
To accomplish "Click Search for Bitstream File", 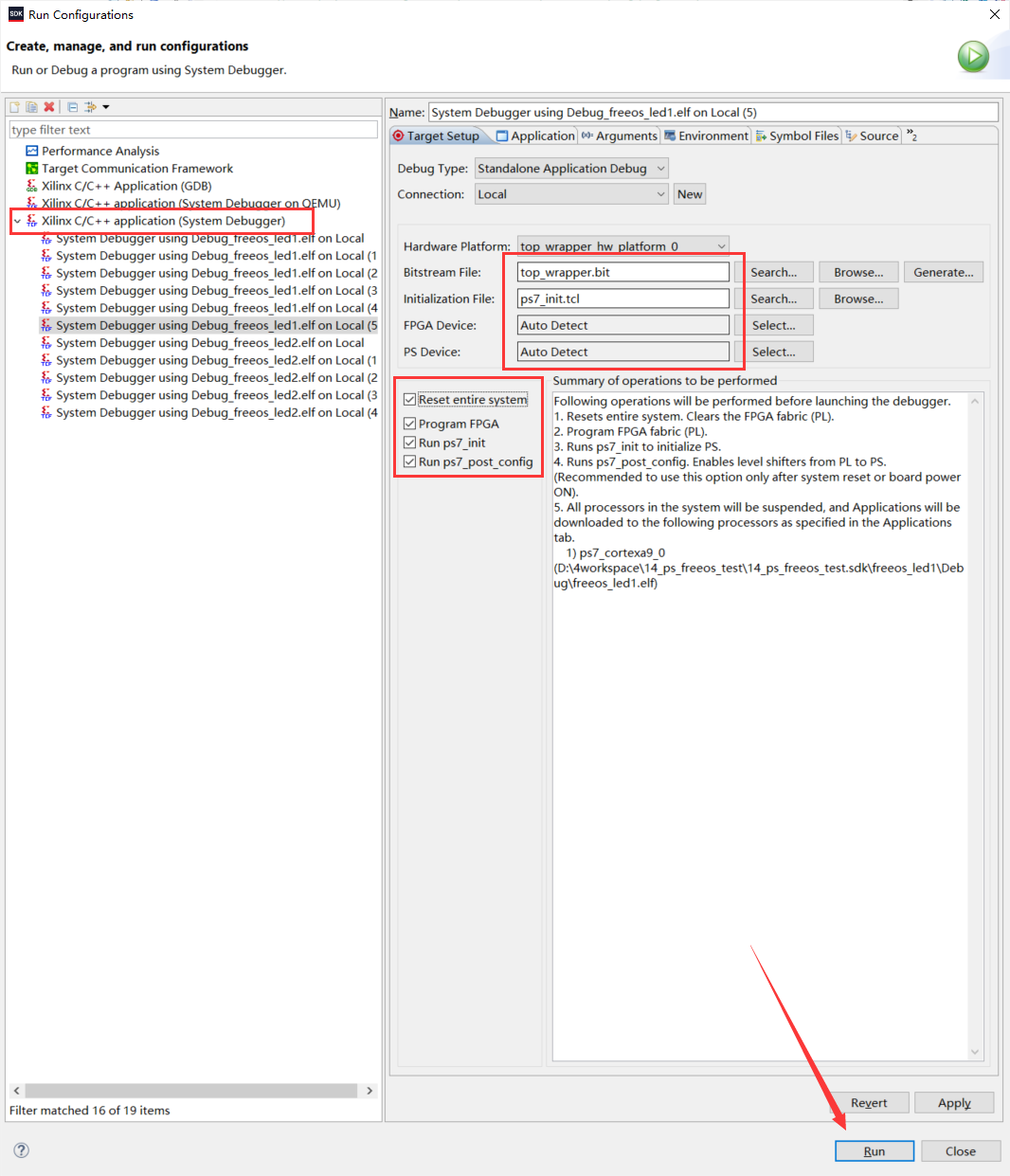I will 774,272.
